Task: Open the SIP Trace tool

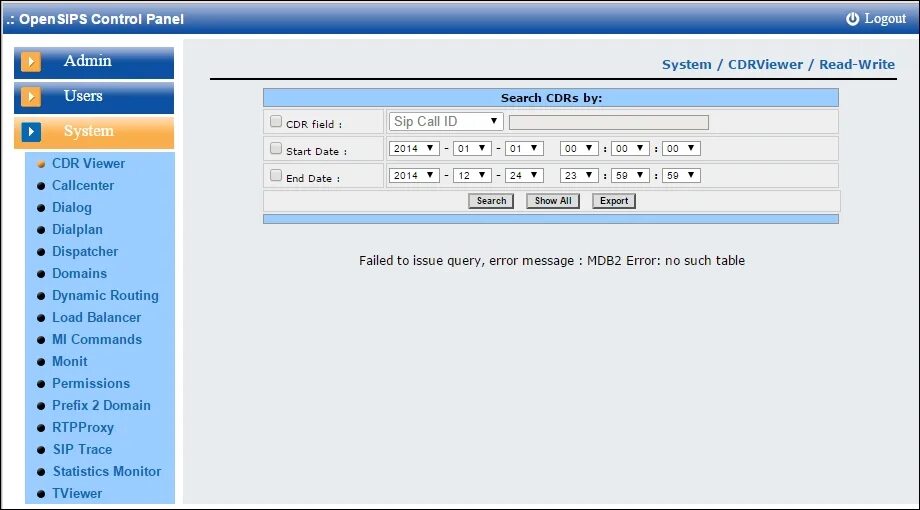Action: pyautogui.click(x=82, y=450)
